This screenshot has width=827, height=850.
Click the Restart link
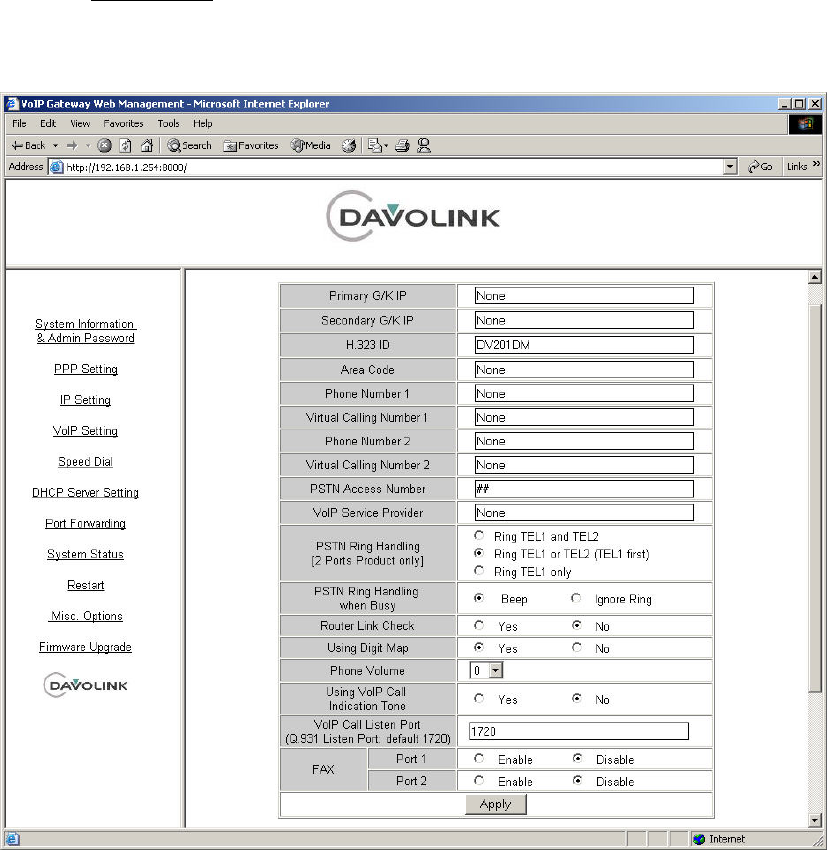click(86, 585)
